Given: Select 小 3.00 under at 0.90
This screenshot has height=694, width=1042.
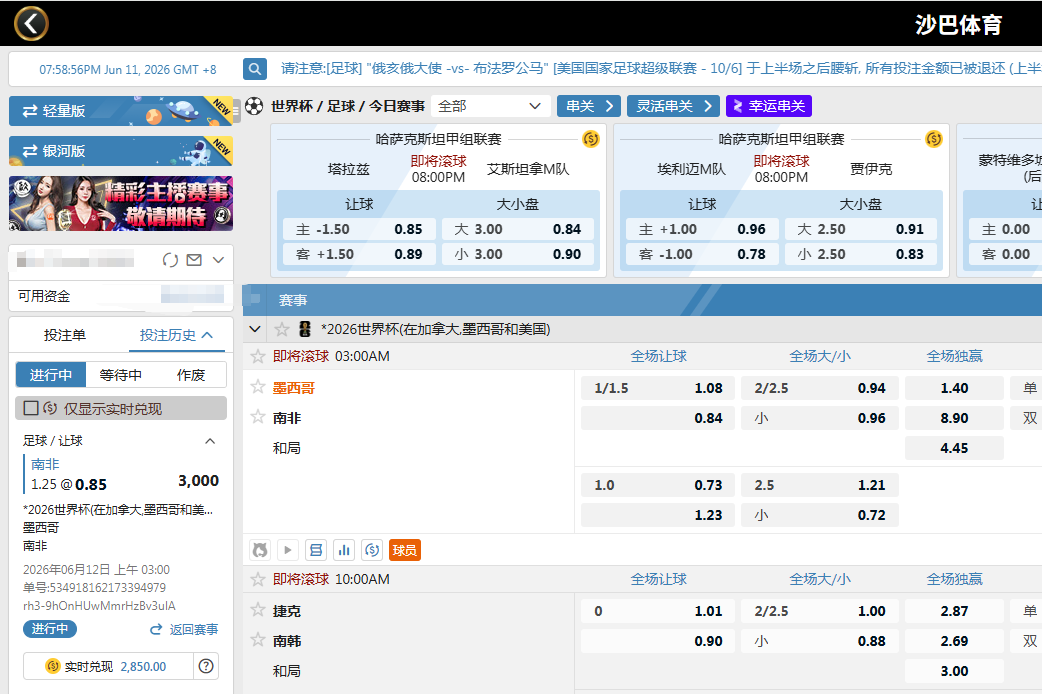Looking at the screenshot, I should click(x=518, y=254).
